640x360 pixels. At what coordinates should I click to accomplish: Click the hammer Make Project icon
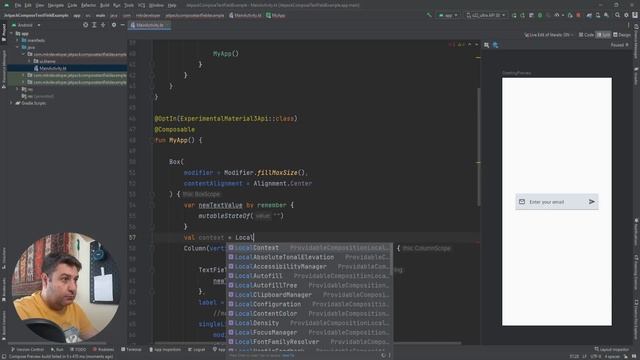click(429, 15)
